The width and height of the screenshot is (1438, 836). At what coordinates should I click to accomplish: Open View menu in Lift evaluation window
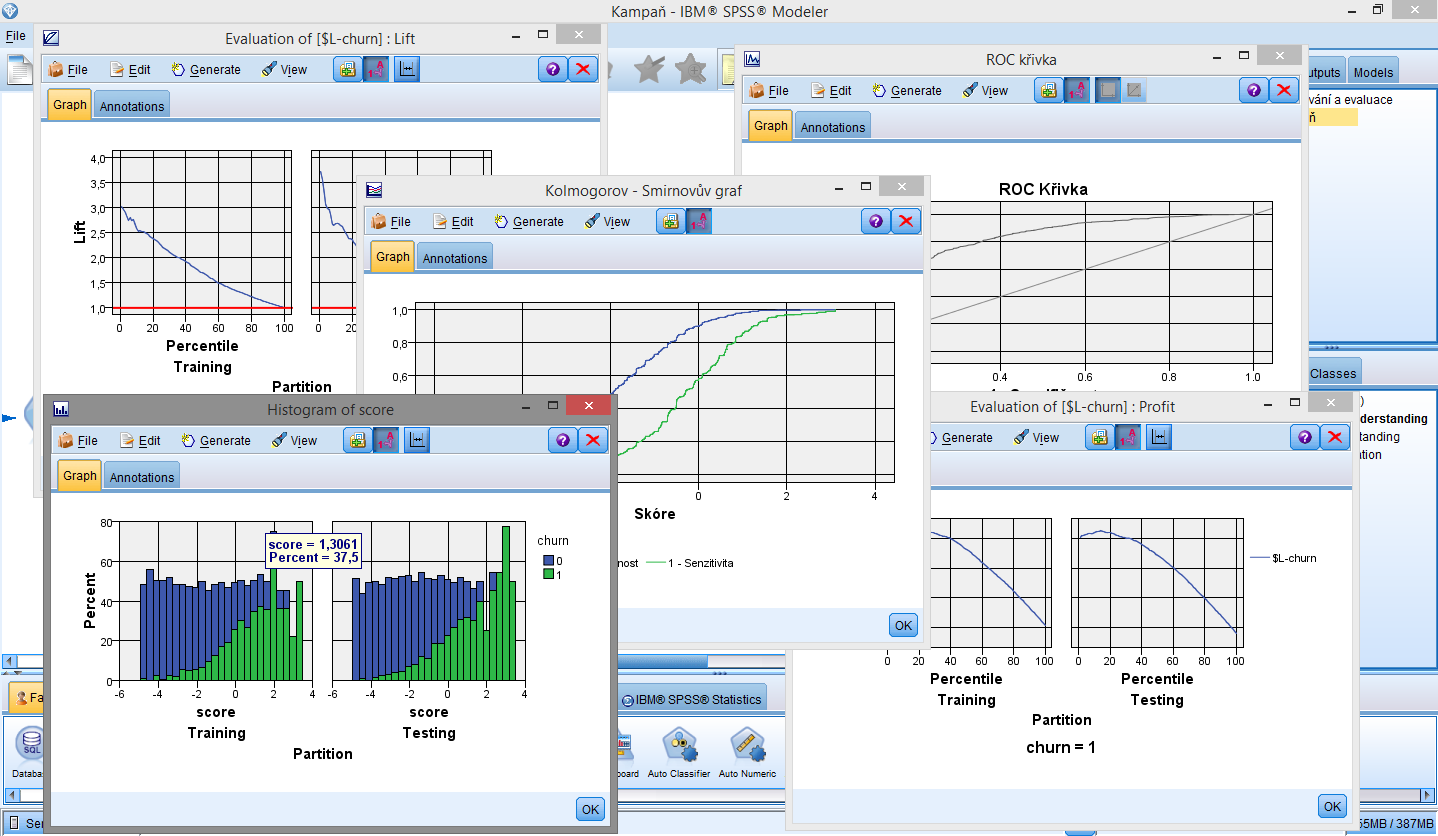(284, 69)
